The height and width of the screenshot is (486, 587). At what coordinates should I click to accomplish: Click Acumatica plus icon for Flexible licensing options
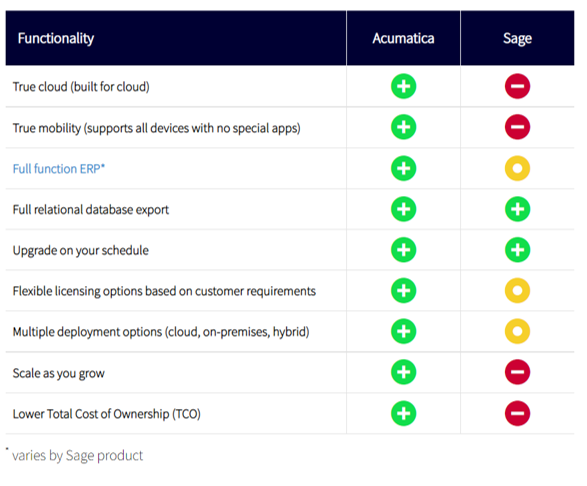click(403, 291)
